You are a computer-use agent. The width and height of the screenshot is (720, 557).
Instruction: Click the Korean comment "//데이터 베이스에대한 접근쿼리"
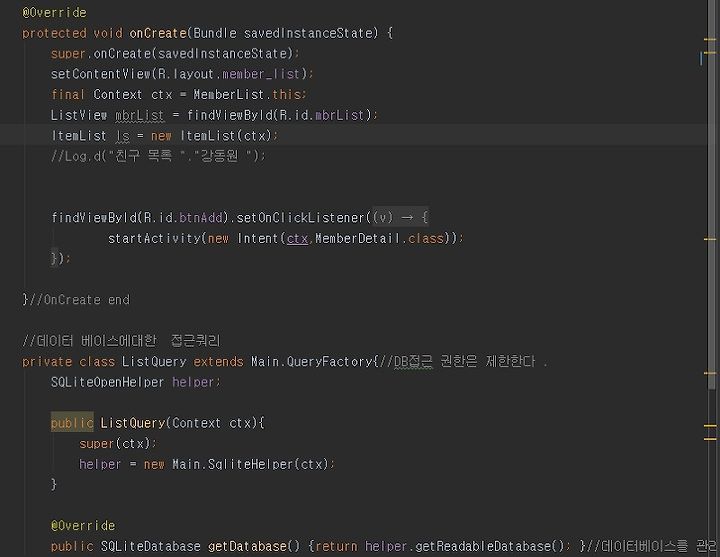coord(121,341)
